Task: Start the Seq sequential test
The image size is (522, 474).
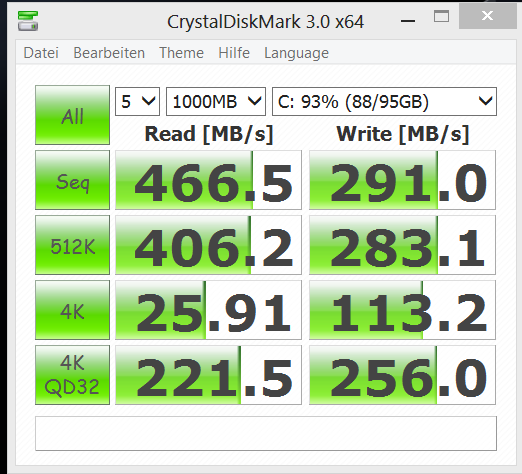Action: (72, 180)
